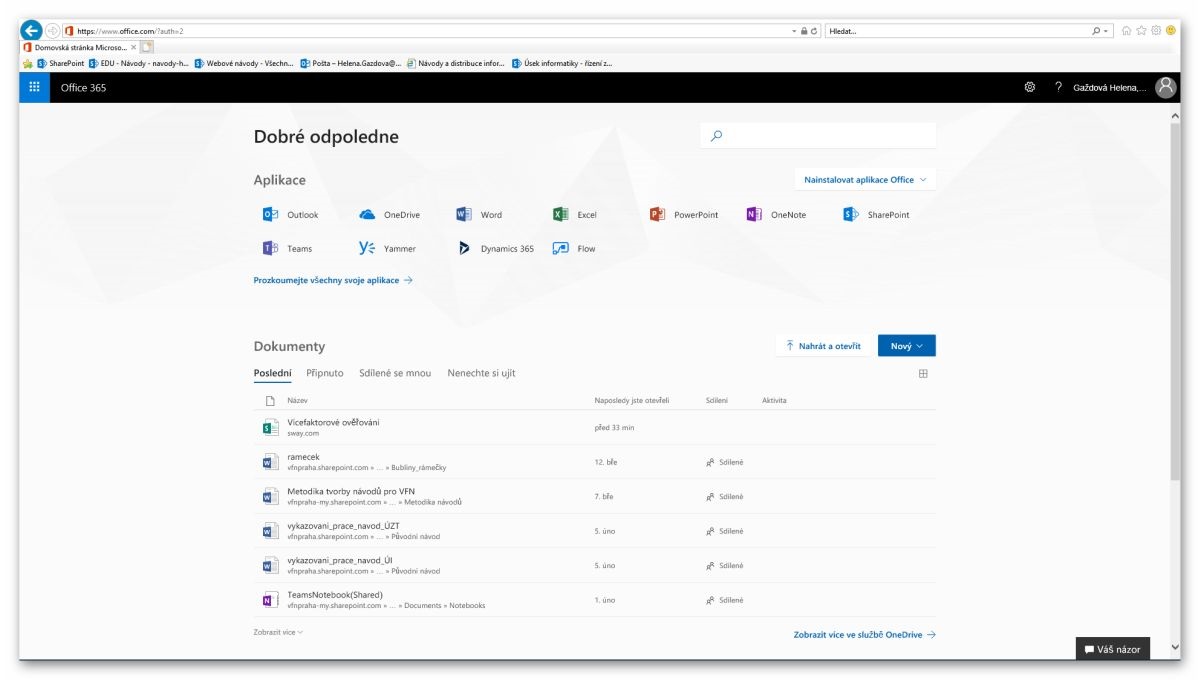
Task: Click the search magnifier icon
Action: (x=716, y=136)
